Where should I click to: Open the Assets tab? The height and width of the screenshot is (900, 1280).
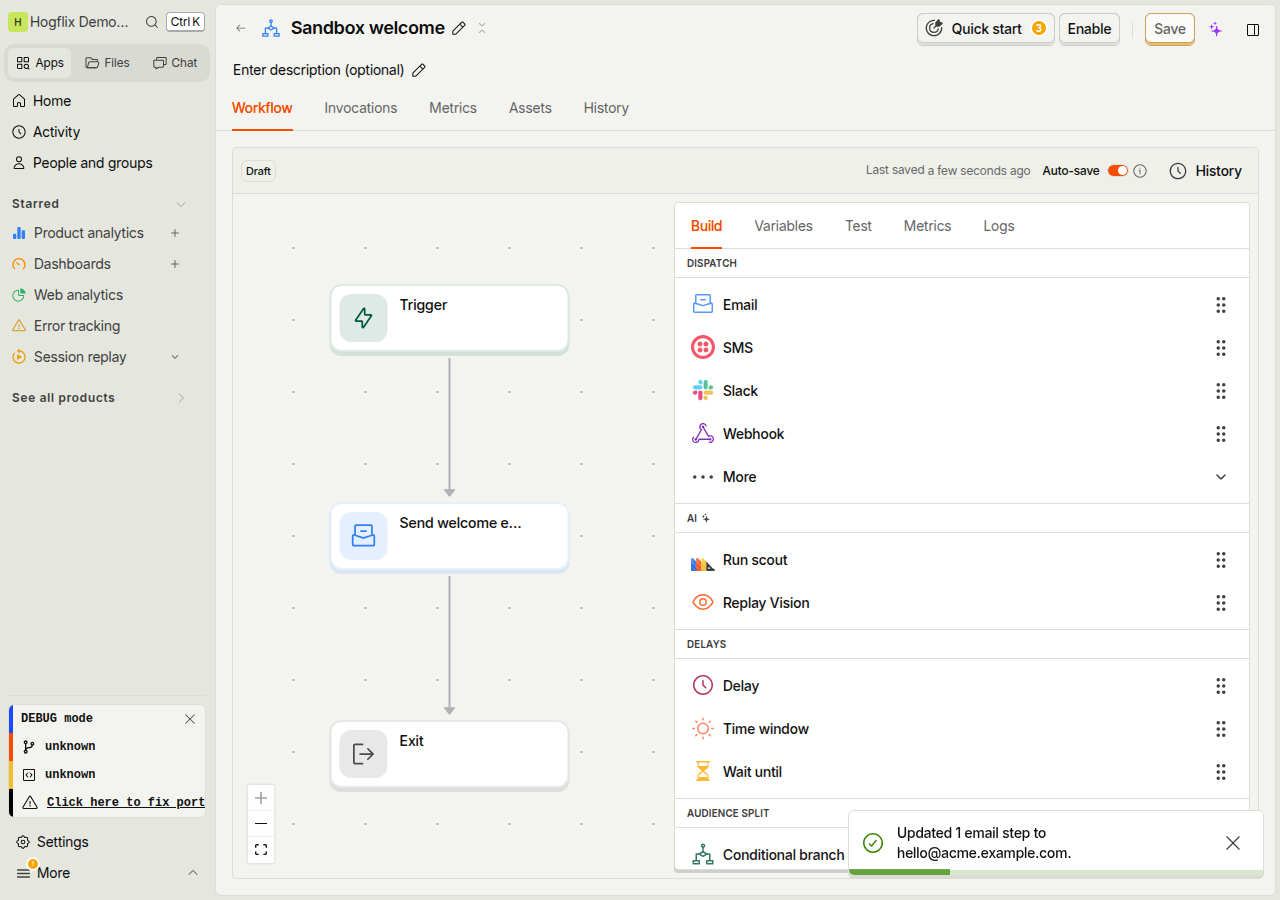[530, 108]
